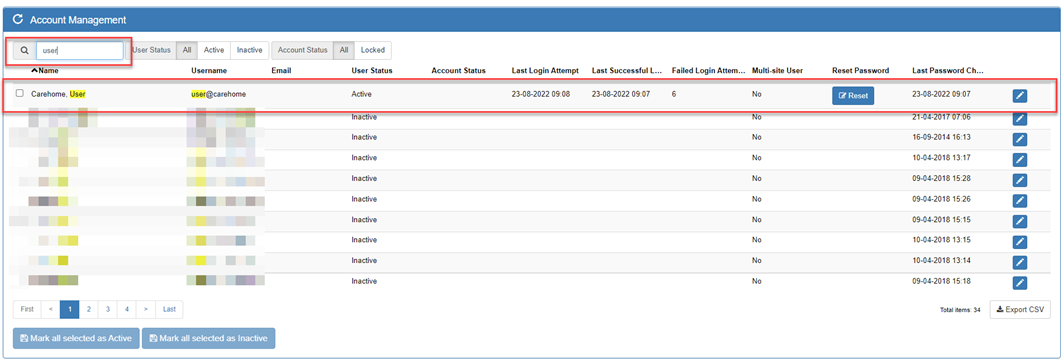Screen dimensions: 1063x364
Task: Open page 3 of results
Action: click(108, 309)
